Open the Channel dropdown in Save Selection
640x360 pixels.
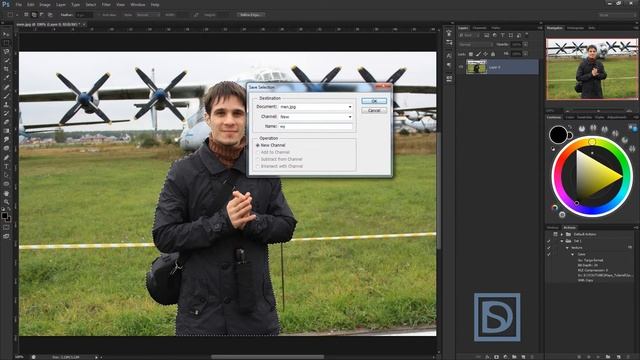point(316,117)
